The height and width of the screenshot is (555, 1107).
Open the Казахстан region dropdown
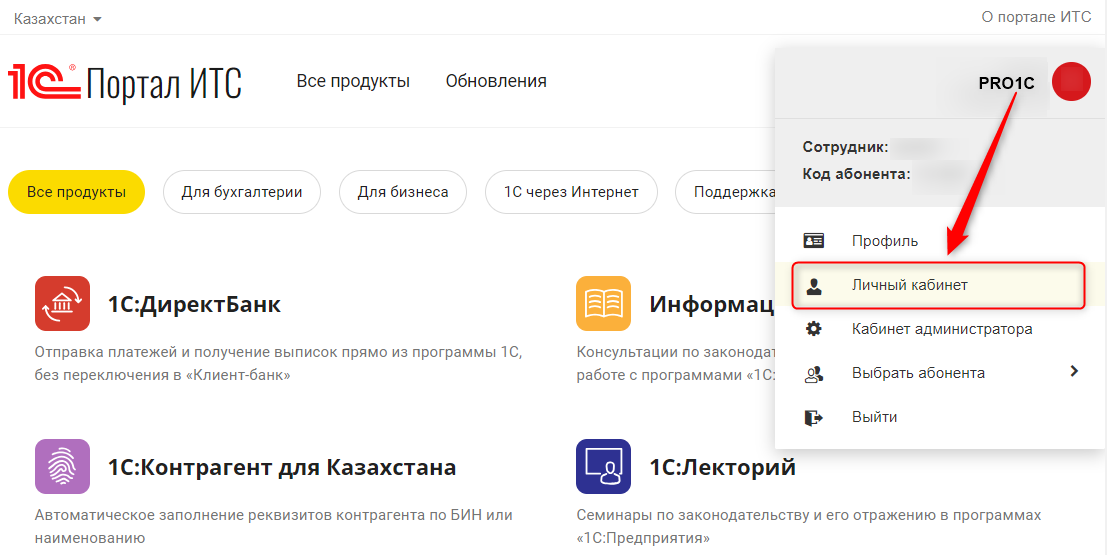point(58,19)
